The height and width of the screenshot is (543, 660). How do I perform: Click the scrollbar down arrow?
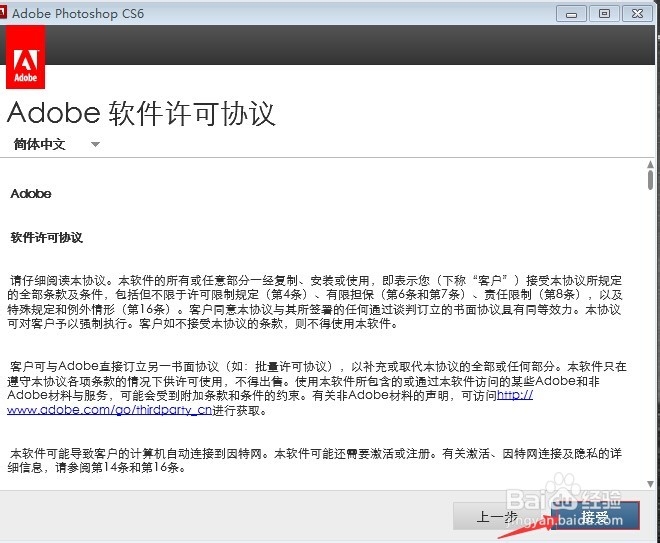[650, 484]
